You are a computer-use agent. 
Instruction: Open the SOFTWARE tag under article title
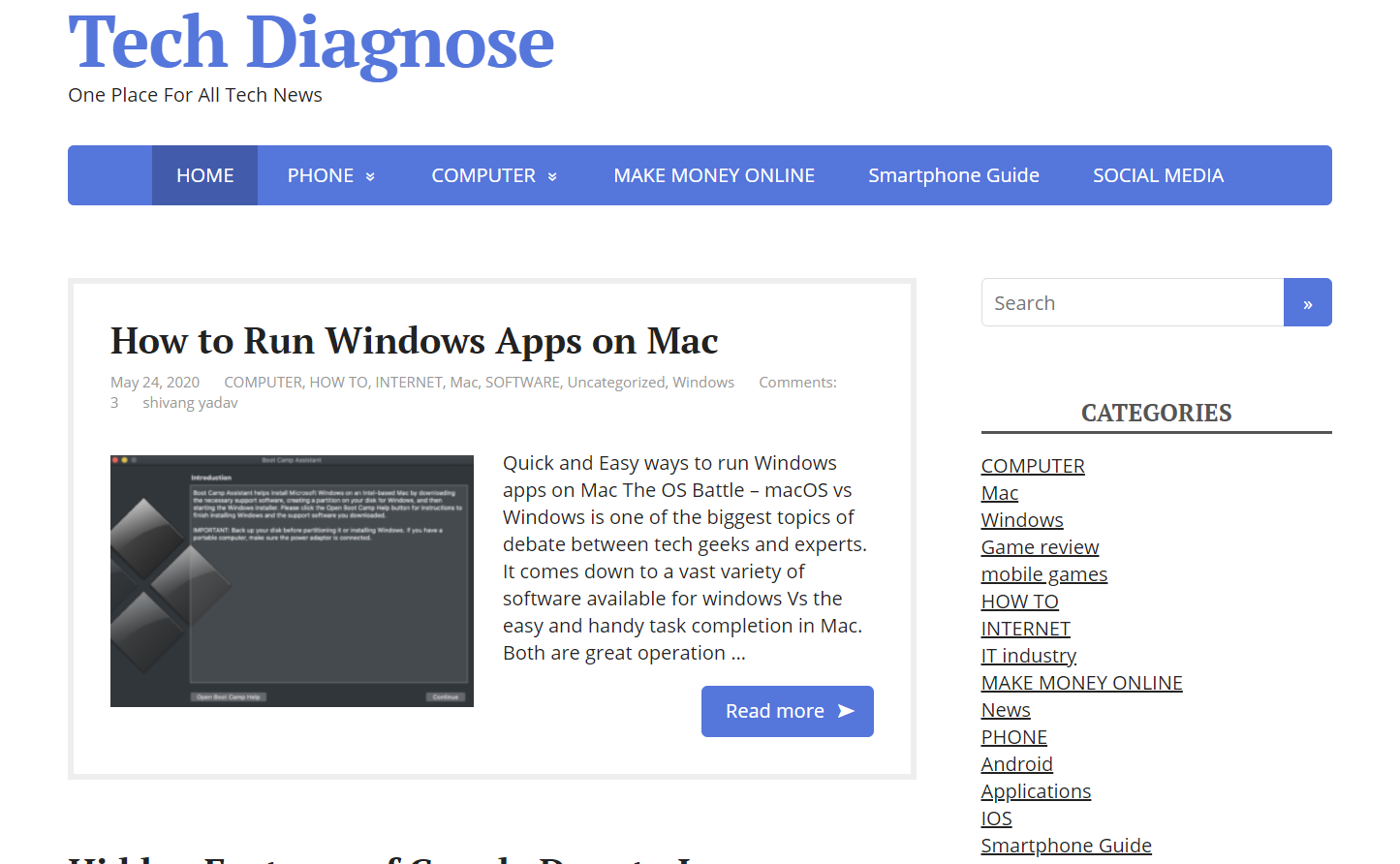522,383
